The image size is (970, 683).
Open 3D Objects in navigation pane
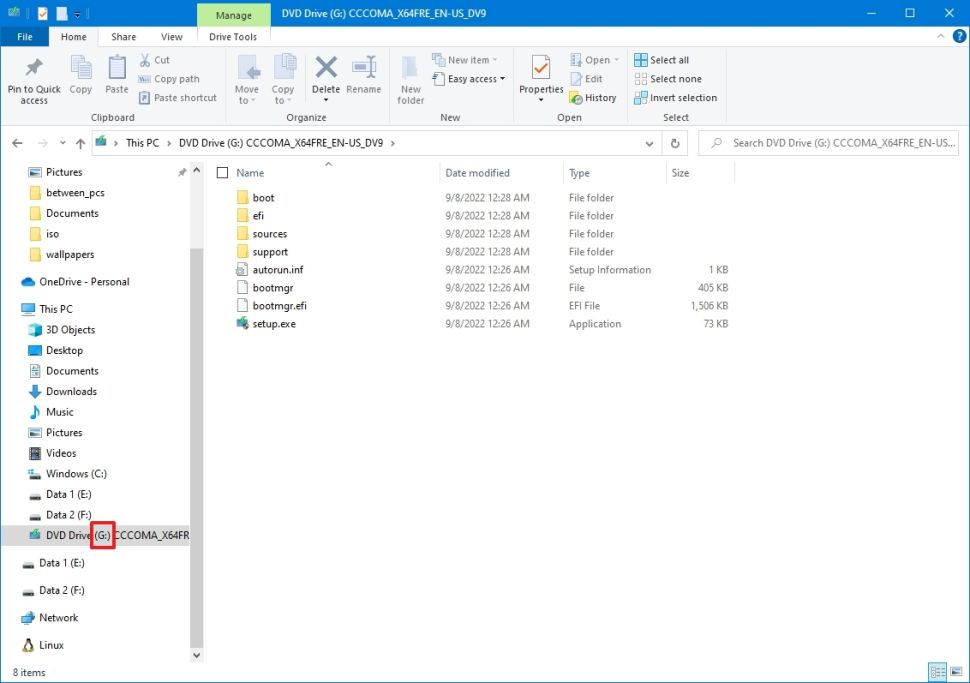[x=61, y=330]
